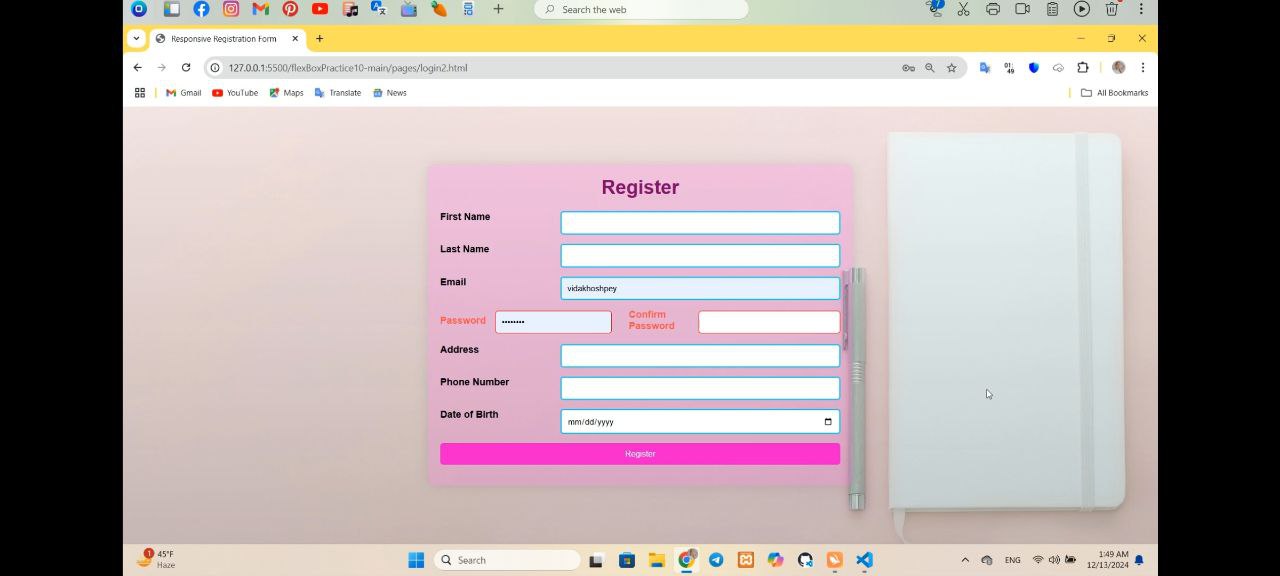Reload the page with the refresh icon
Viewport: 1280px width, 576px height.
coord(186,68)
